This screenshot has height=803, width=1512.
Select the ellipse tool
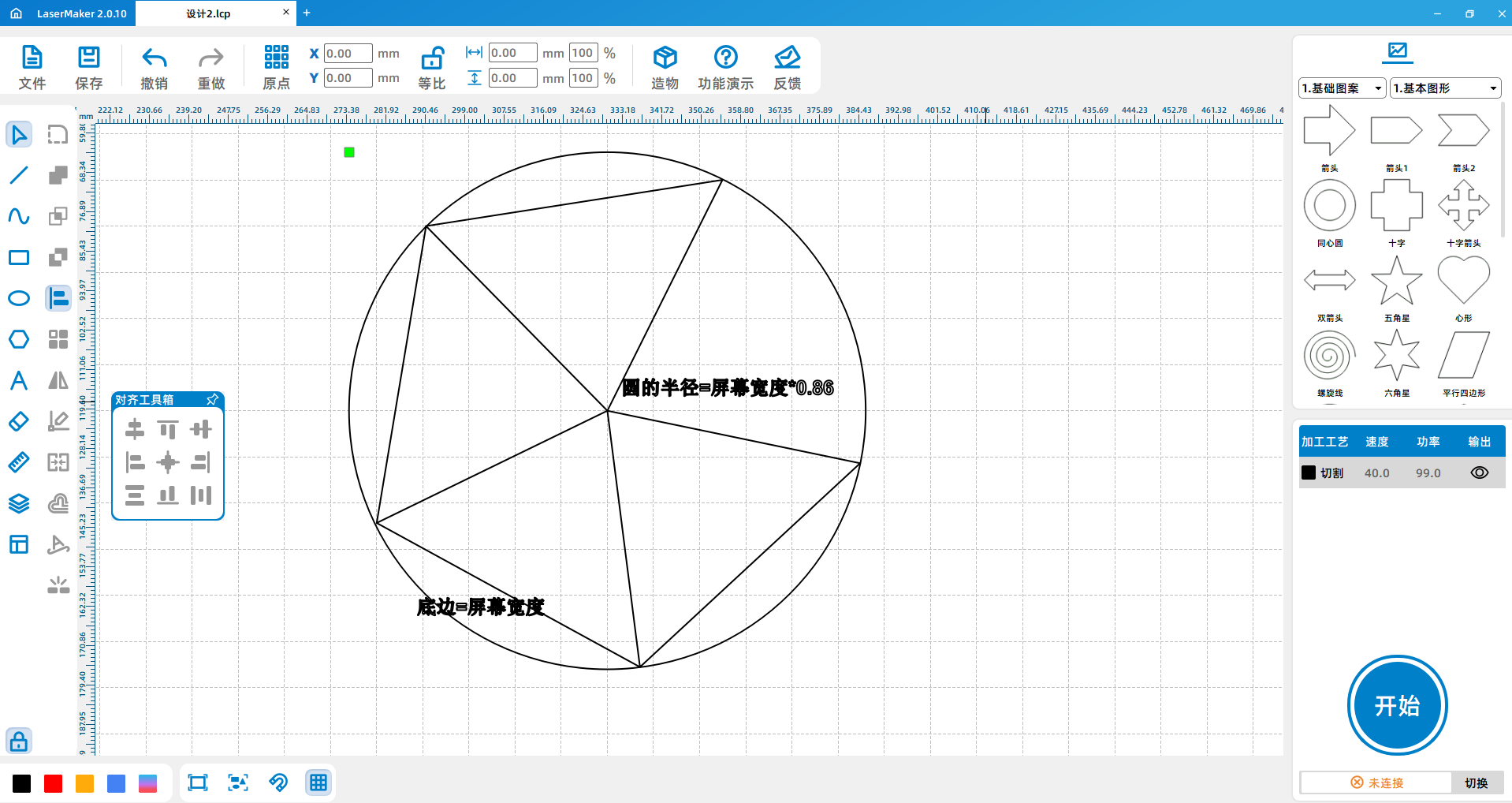(19, 298)
